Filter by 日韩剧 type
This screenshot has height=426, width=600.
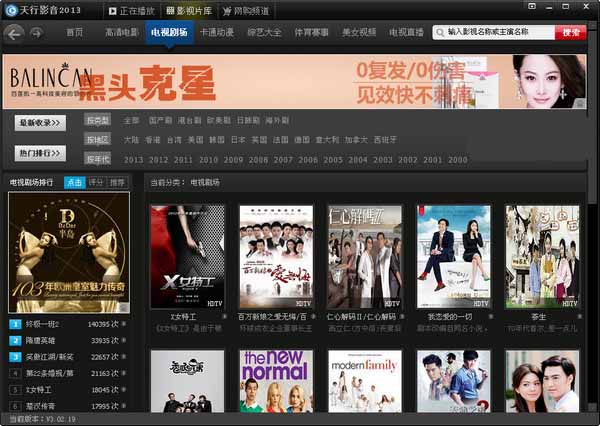248,121
